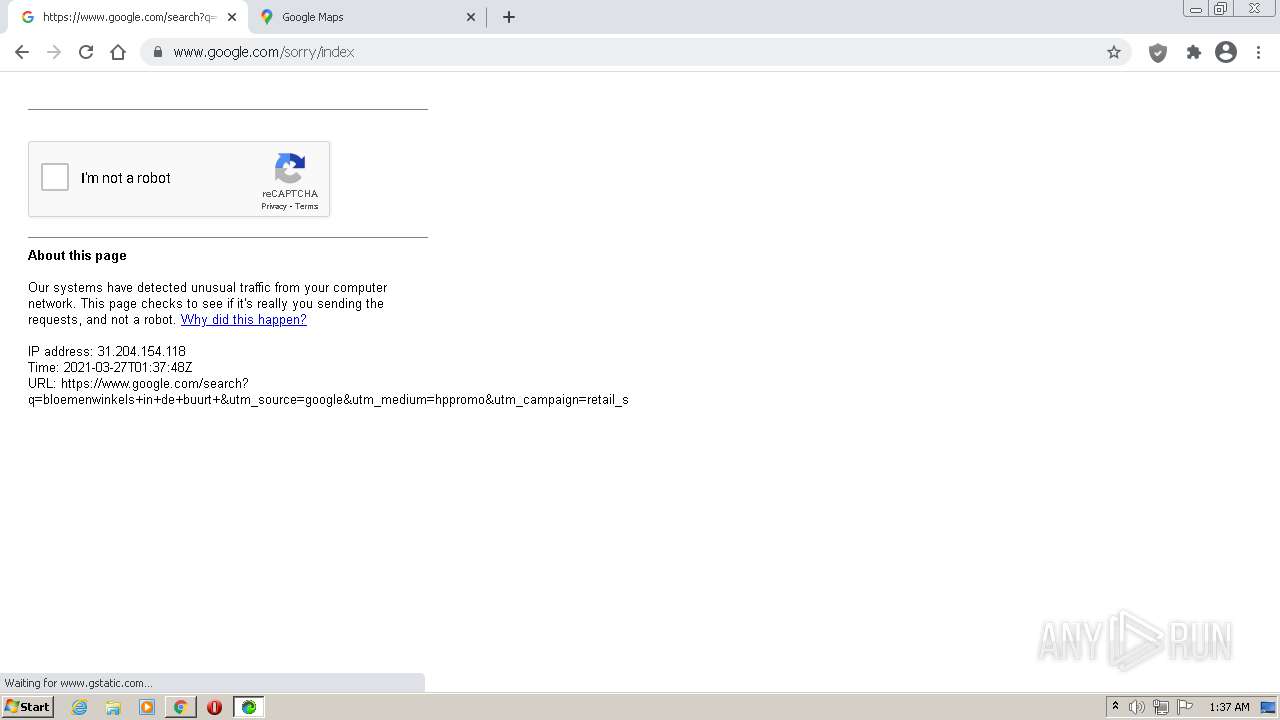The width and height of the screenshot is (1280, 720).
Task: Launch Internet Explorer from the taskbar
Action: pyautogui.click(x=80, y=707)
